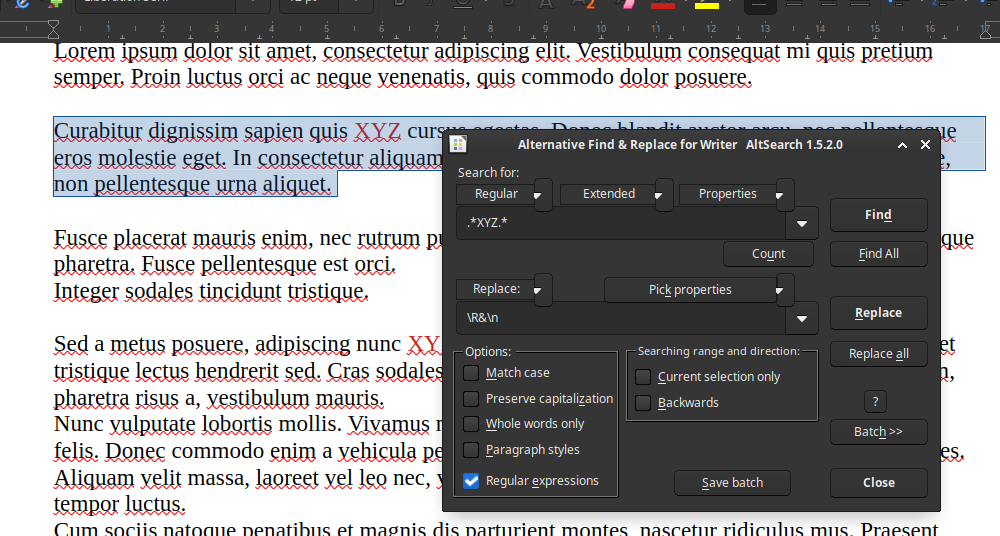Open the Pick properties dropdown

point(785,290)
